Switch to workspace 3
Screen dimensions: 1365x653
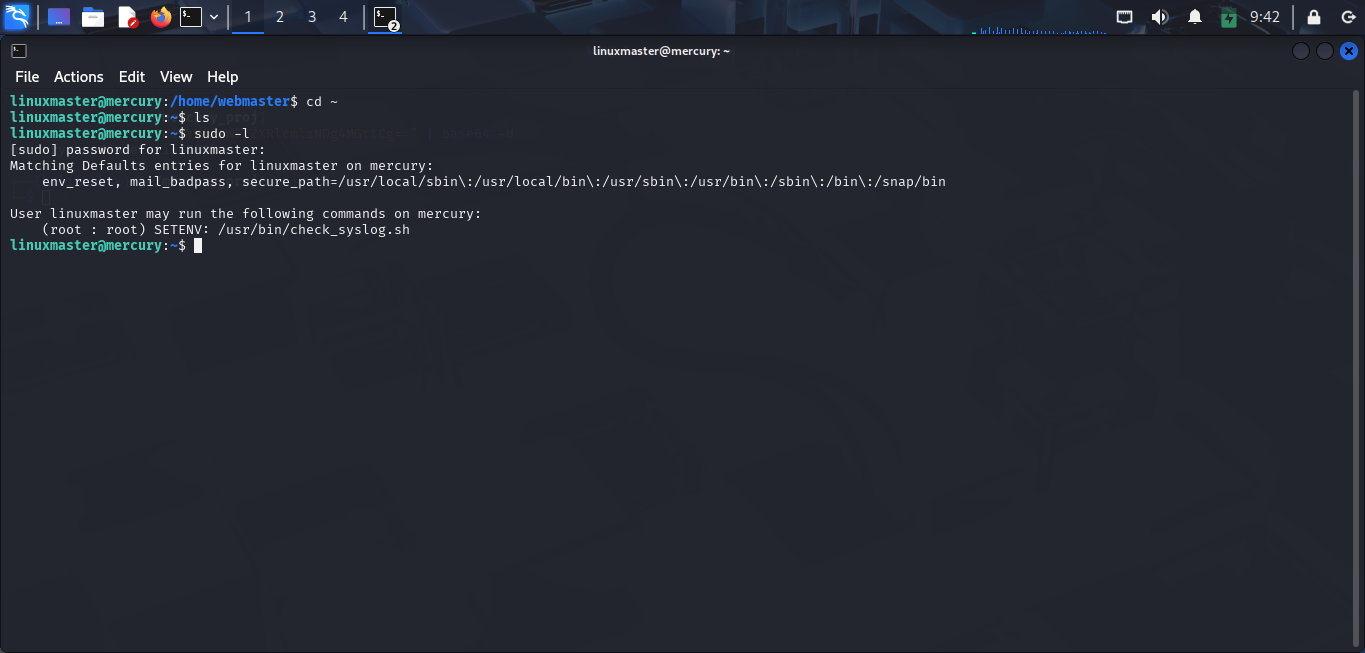[312, 17]
